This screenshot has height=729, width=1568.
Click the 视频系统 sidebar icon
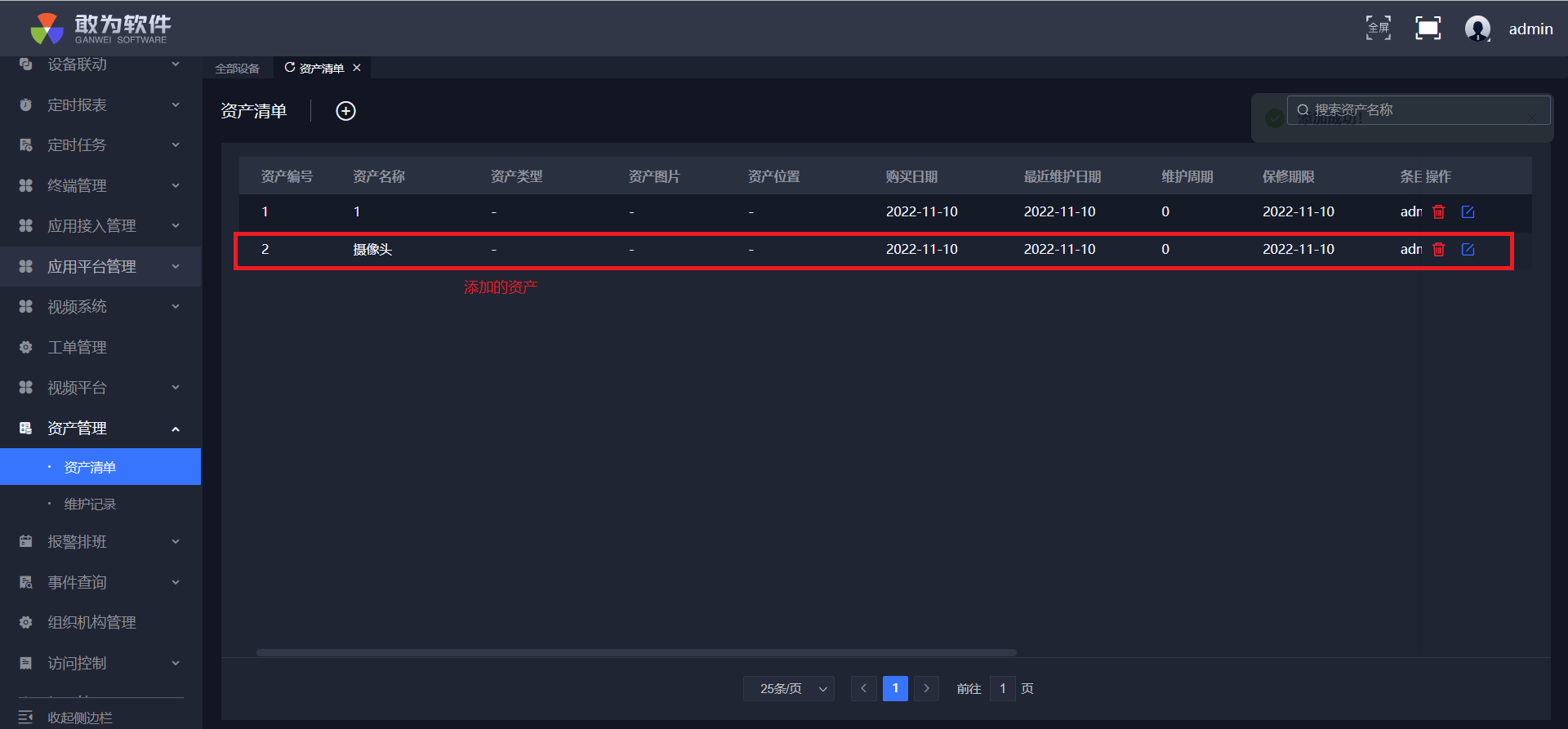pyautogui.click(x=26, y=306)
